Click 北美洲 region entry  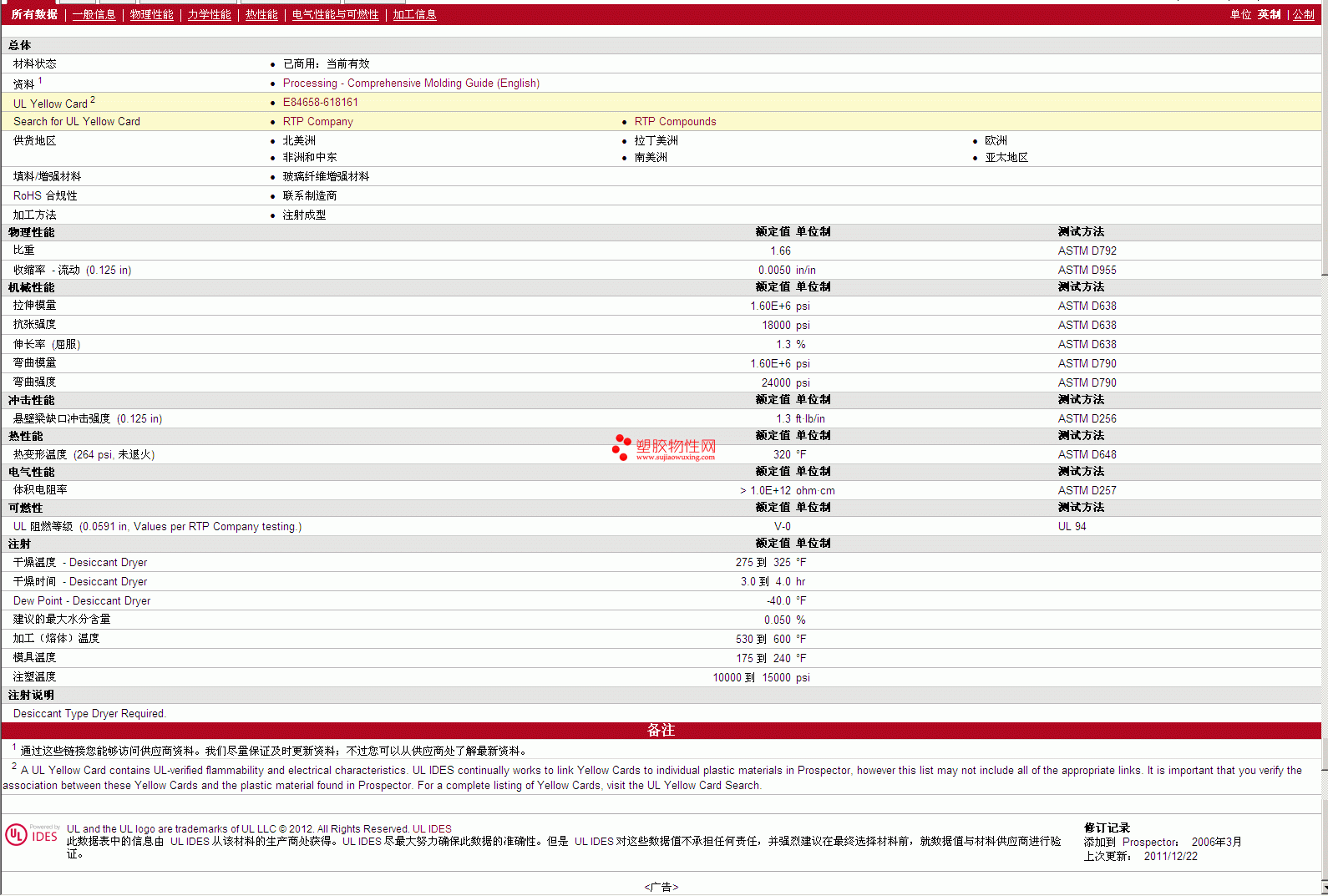(x=299, y=140)
